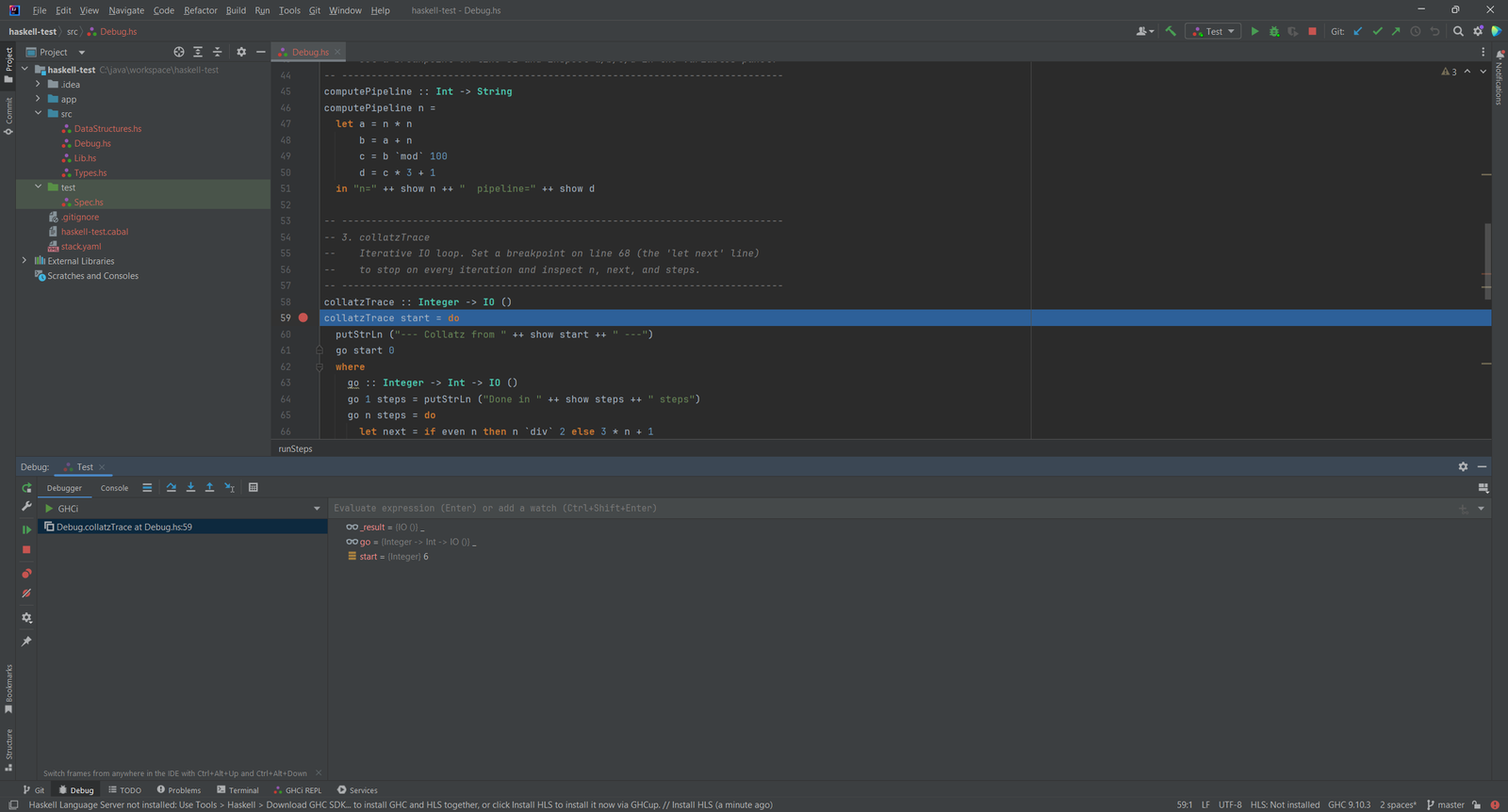
Task: Click the Git Push green arrow
Action: [x=1396, y=31]
